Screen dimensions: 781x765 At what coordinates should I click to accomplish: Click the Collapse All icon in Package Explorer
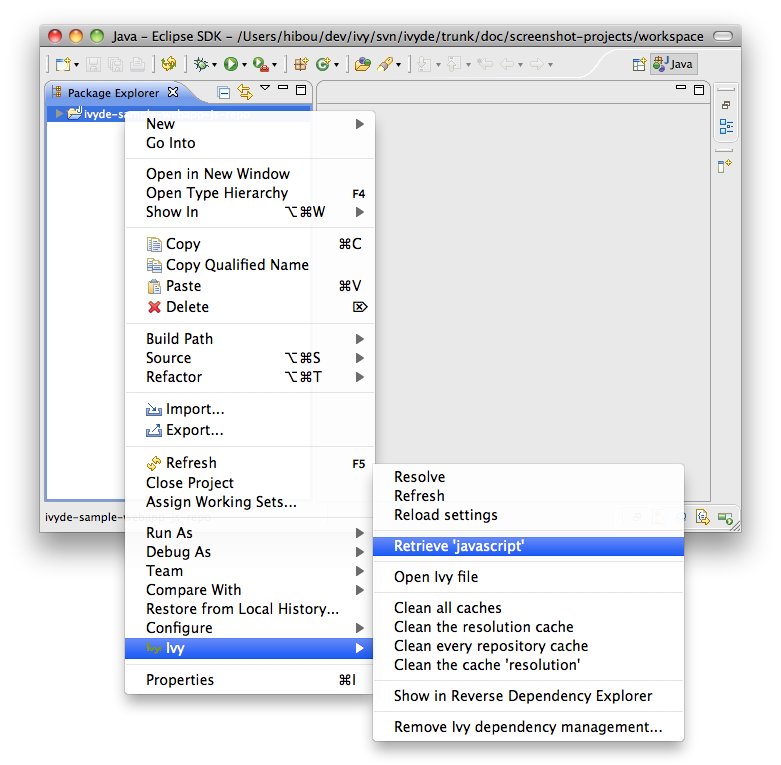(x=224, y=93)
